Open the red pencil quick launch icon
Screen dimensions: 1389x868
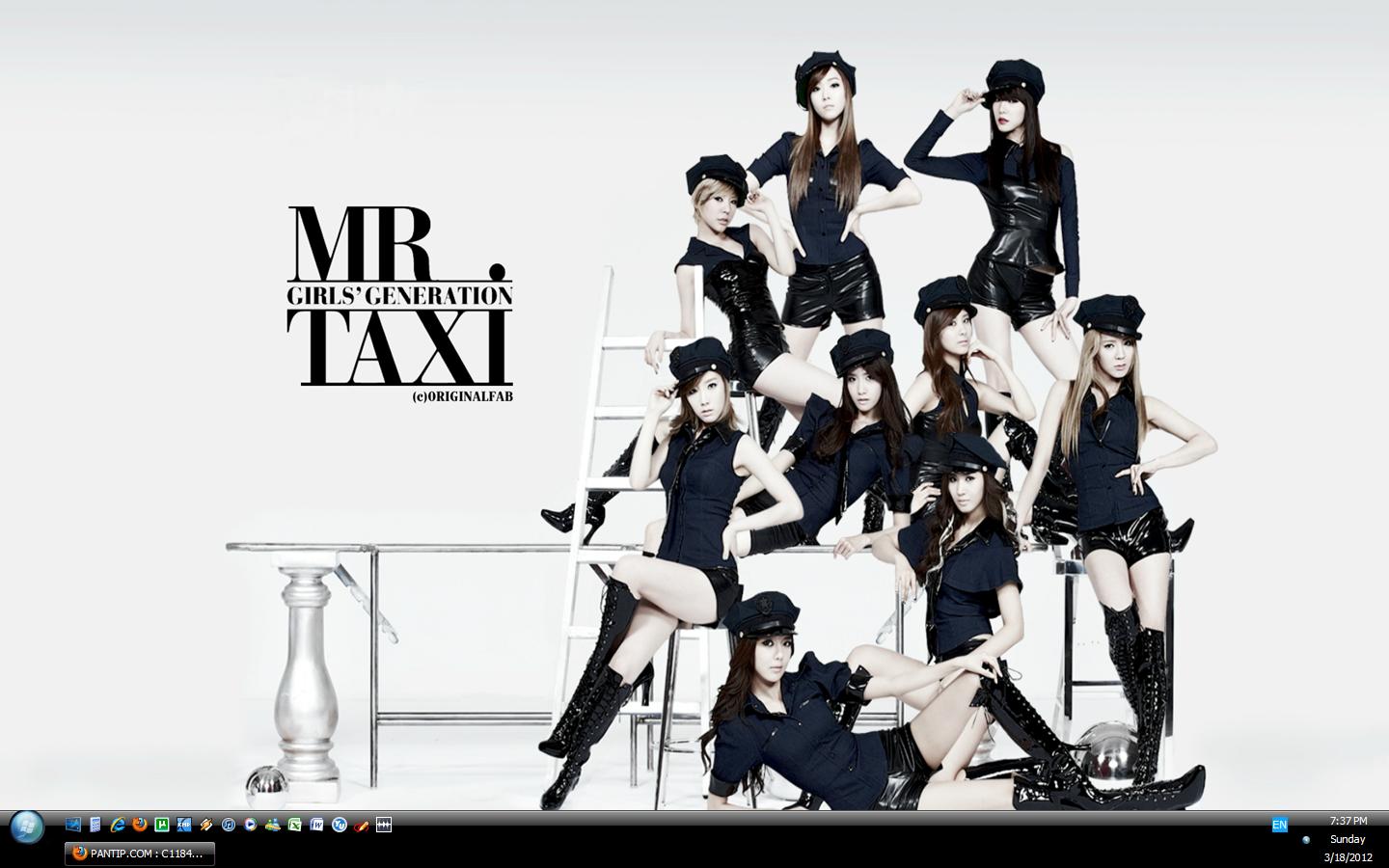[x=362, y=826]
